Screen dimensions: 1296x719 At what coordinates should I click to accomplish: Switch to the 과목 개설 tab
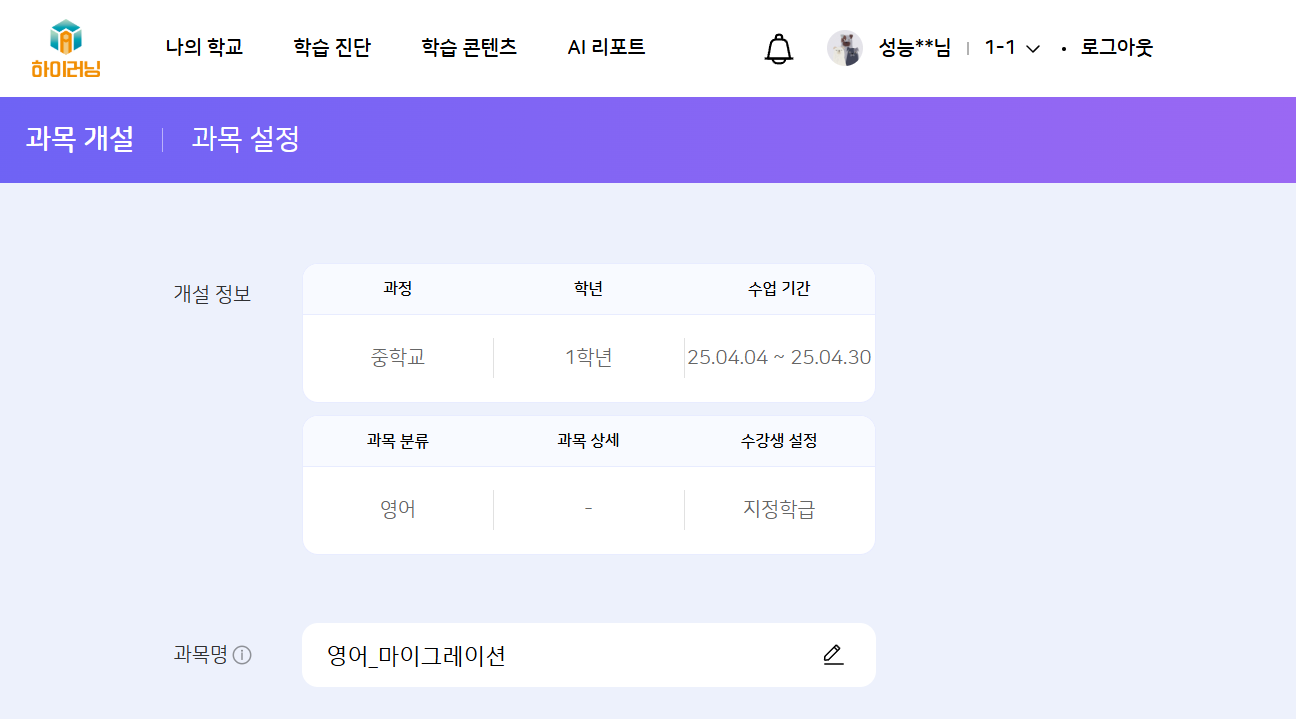80,140
